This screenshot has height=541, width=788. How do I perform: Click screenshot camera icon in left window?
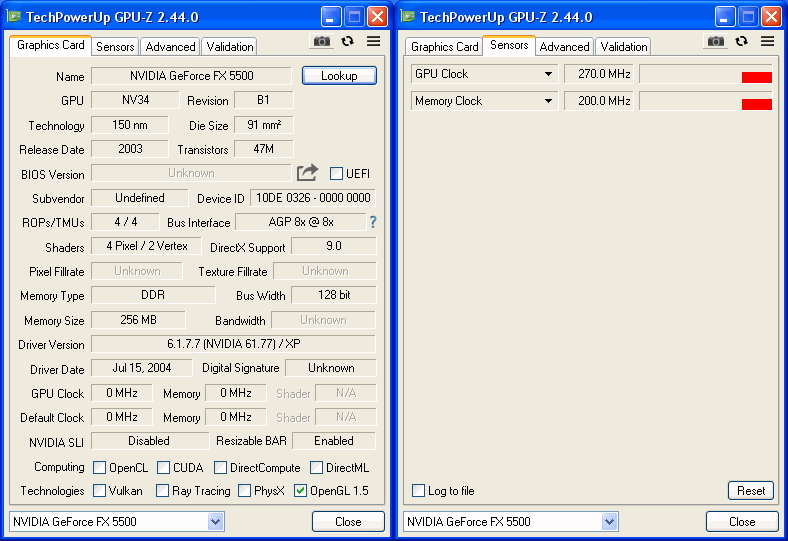coord(322,41)
